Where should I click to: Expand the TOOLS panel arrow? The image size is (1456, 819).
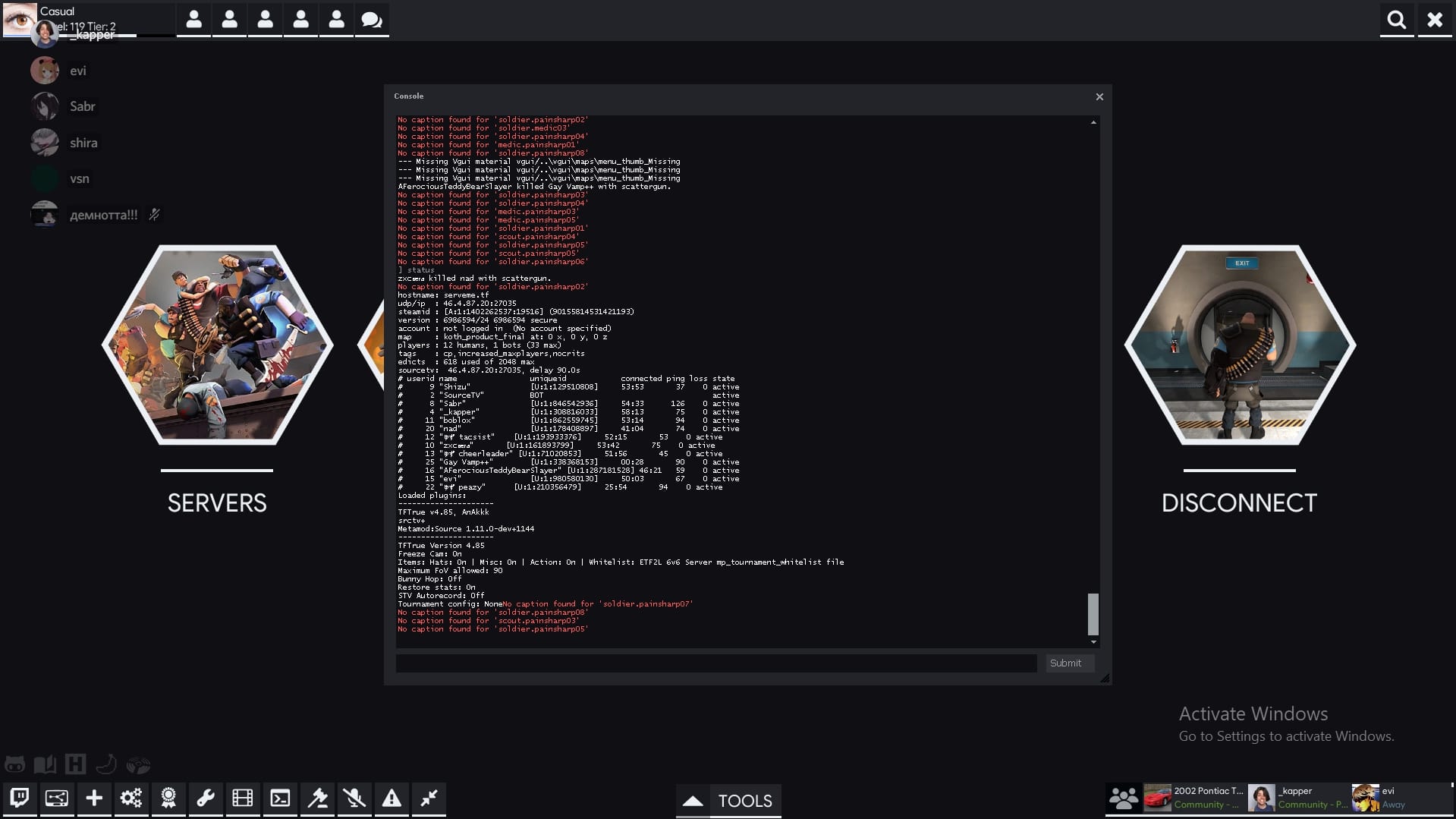click(x=693, y=801)
